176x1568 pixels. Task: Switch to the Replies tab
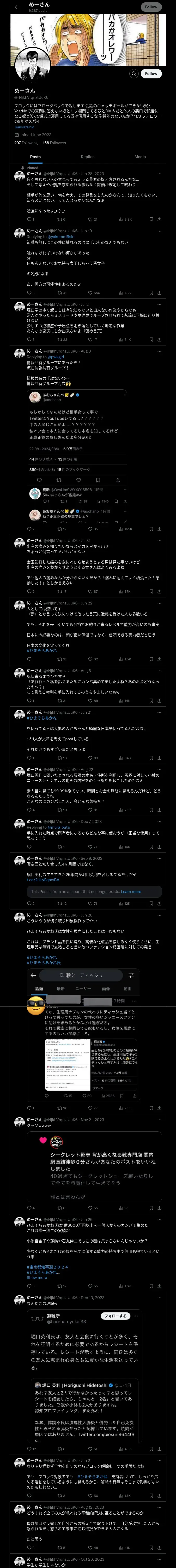point(87,157)
